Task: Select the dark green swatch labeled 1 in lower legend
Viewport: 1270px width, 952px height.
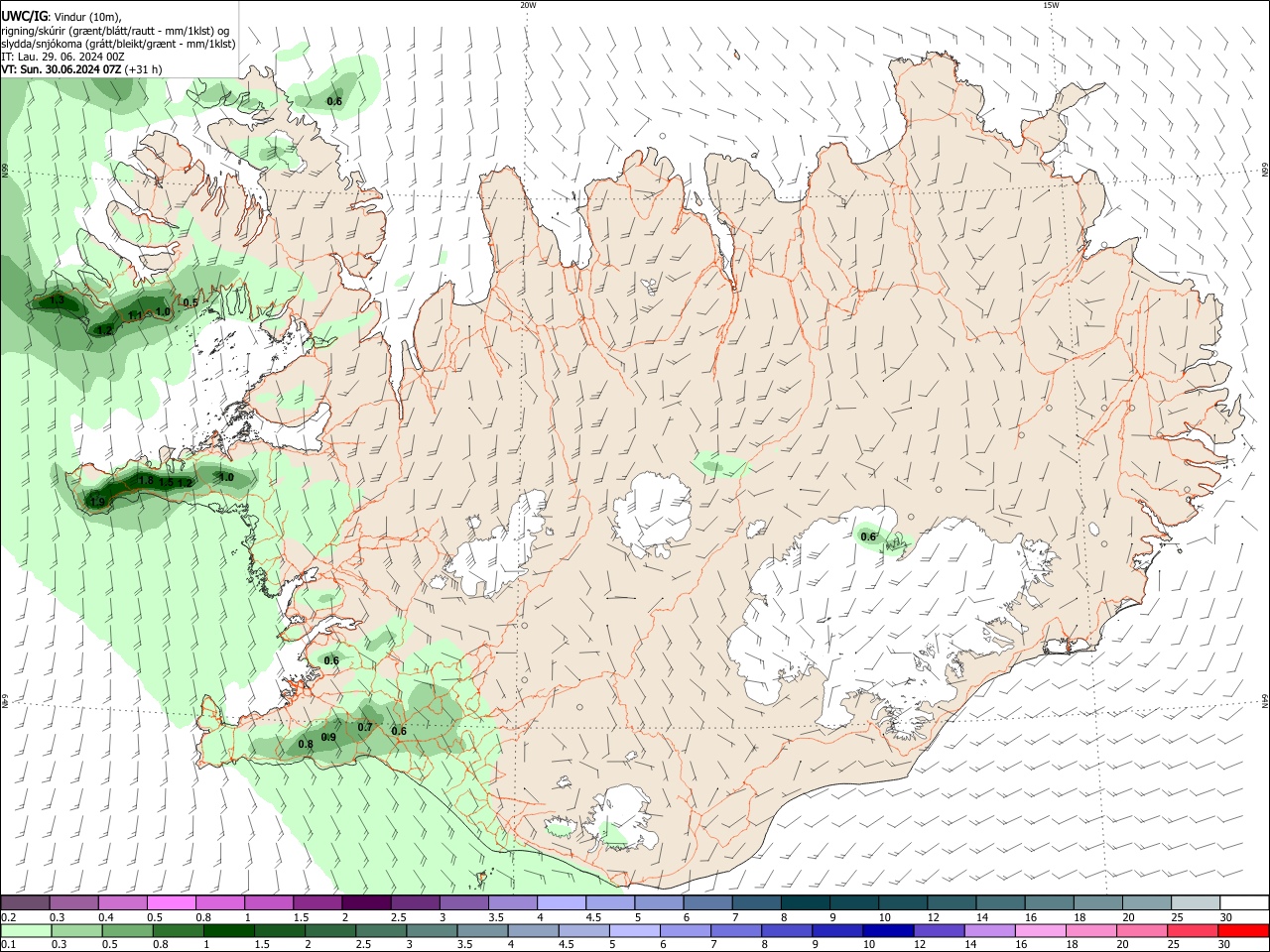Action: click(x=228, y=930)
